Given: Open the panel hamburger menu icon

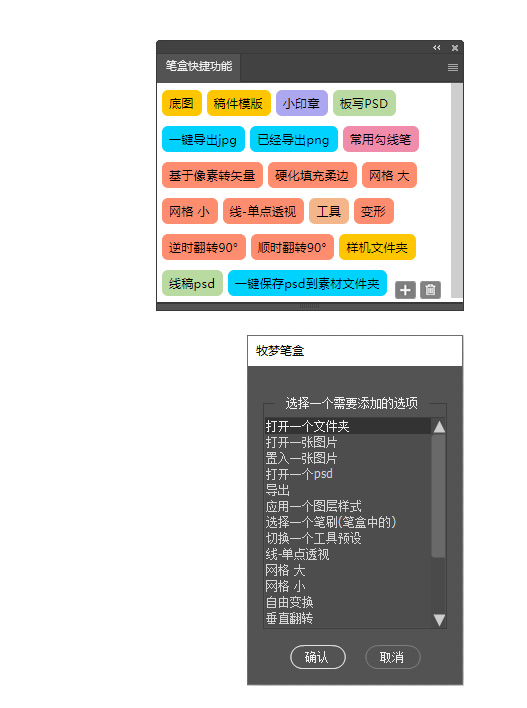Looking at the screenshot, I should pyautogui.click(x=452, y=68).
